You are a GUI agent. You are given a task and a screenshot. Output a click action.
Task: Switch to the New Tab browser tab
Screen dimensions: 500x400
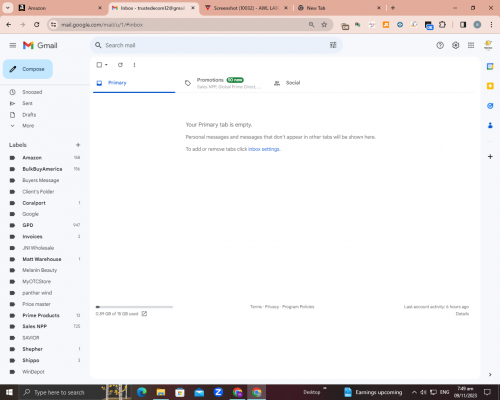339,8
